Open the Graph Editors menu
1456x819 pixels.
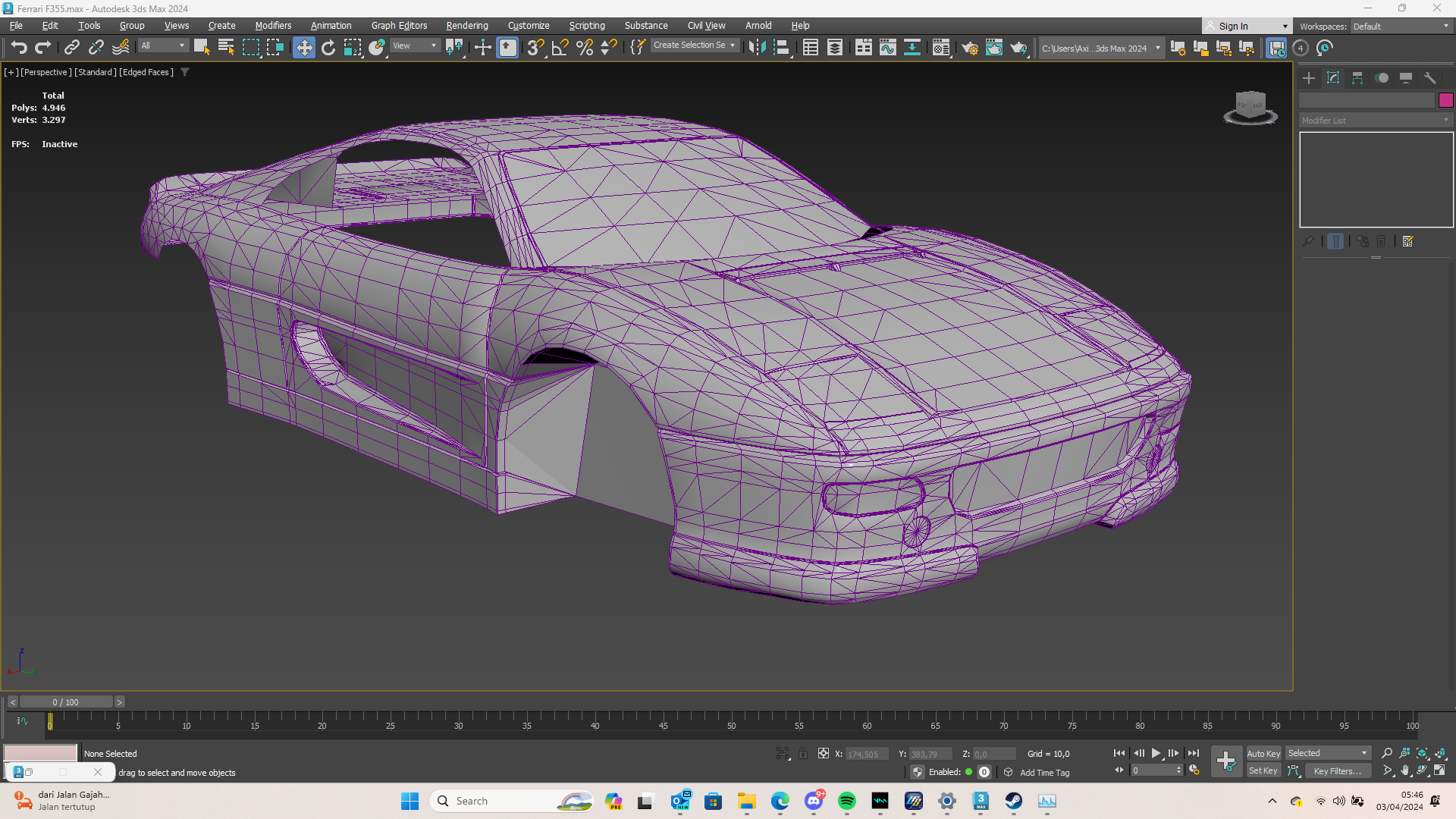pyautogui.click(x=399, y=25)
